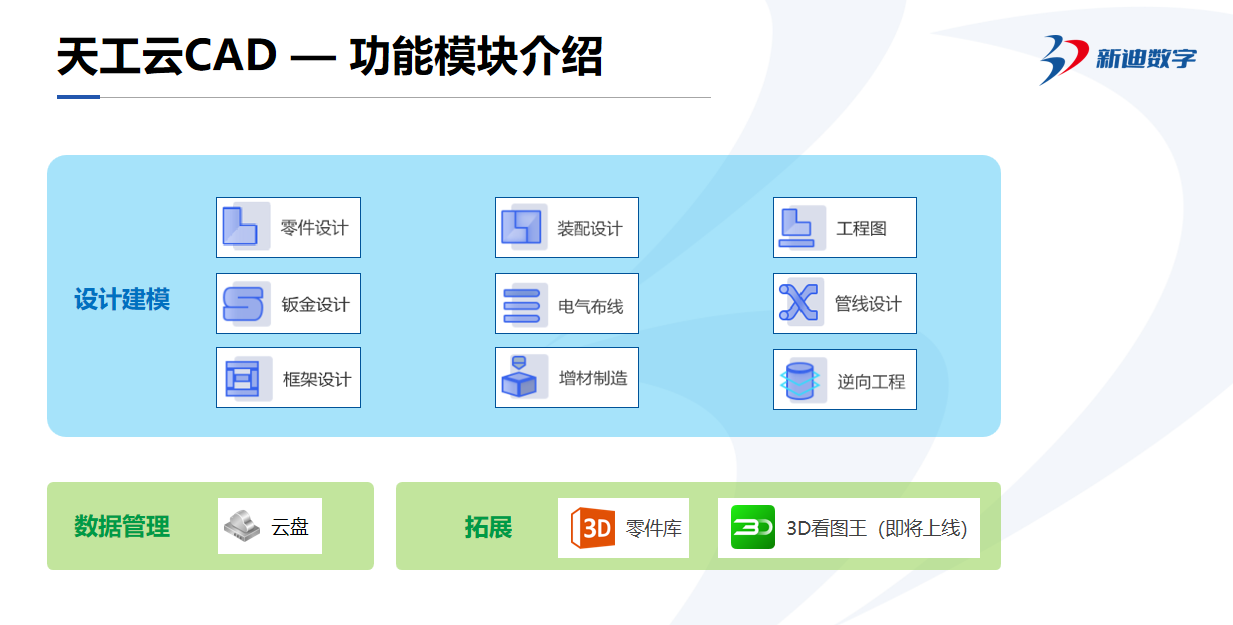Click the 电气布线 module icon
Image resolution: width=1233 pixels, height=625 pixels.
pos(523,303)
